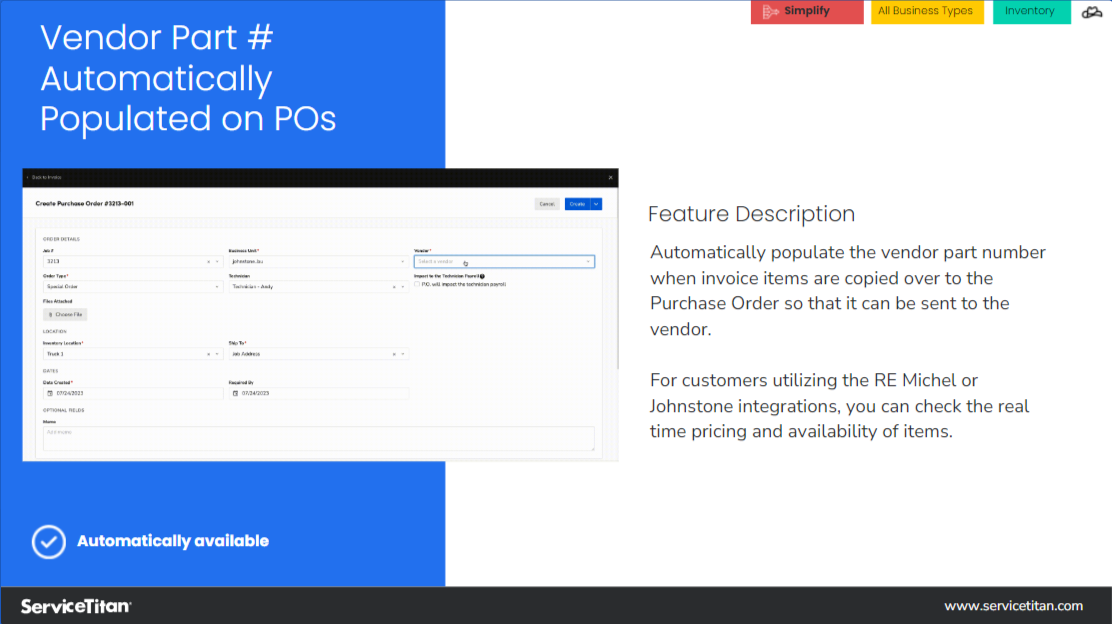Screen dimensions: 1112x624
Task: Open the Order Type dropdown
Action: click(x=133, y=287)
